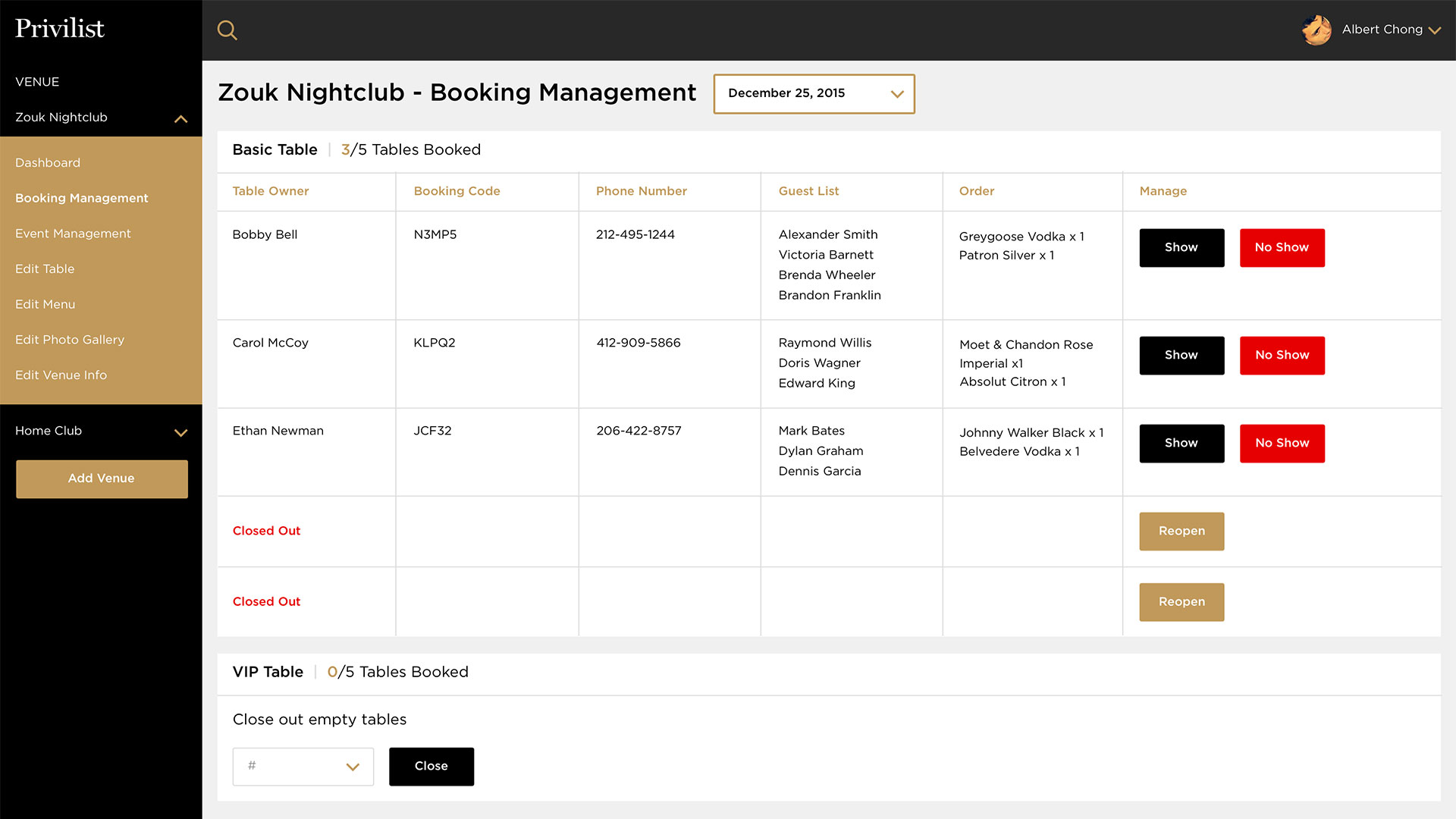
Task: Mark Bobby Bell as Show
Action: coord(1181,248)
